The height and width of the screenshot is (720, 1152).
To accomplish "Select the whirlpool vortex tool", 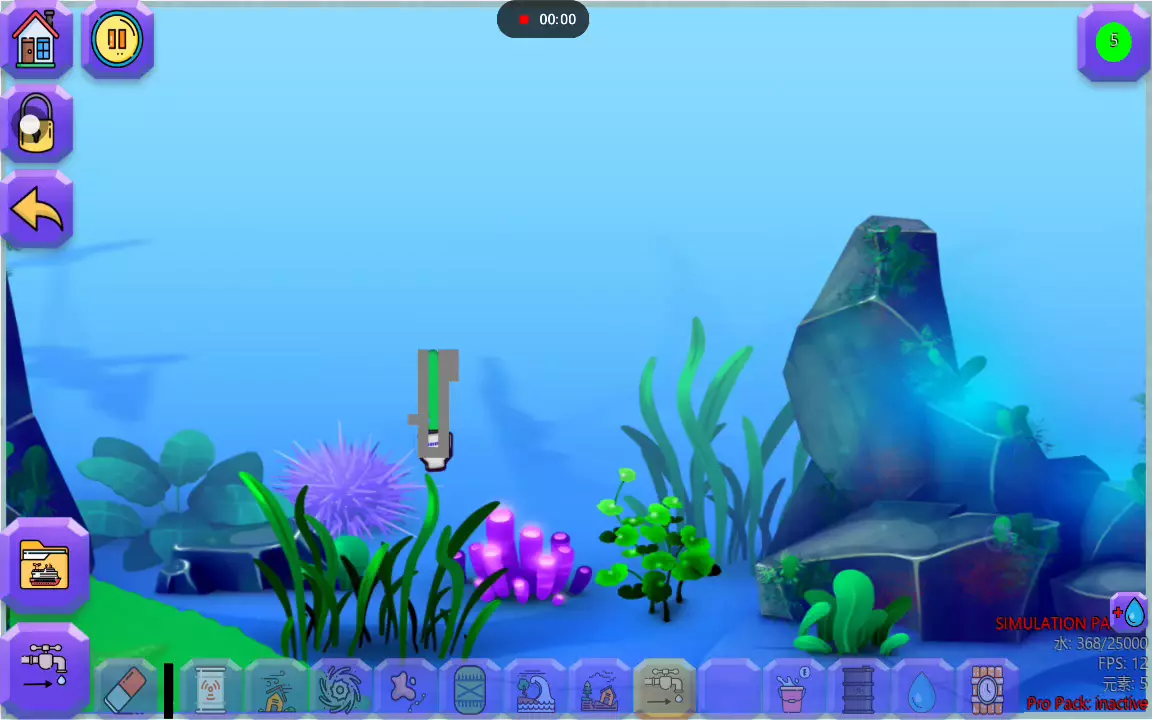I will 340,689.
